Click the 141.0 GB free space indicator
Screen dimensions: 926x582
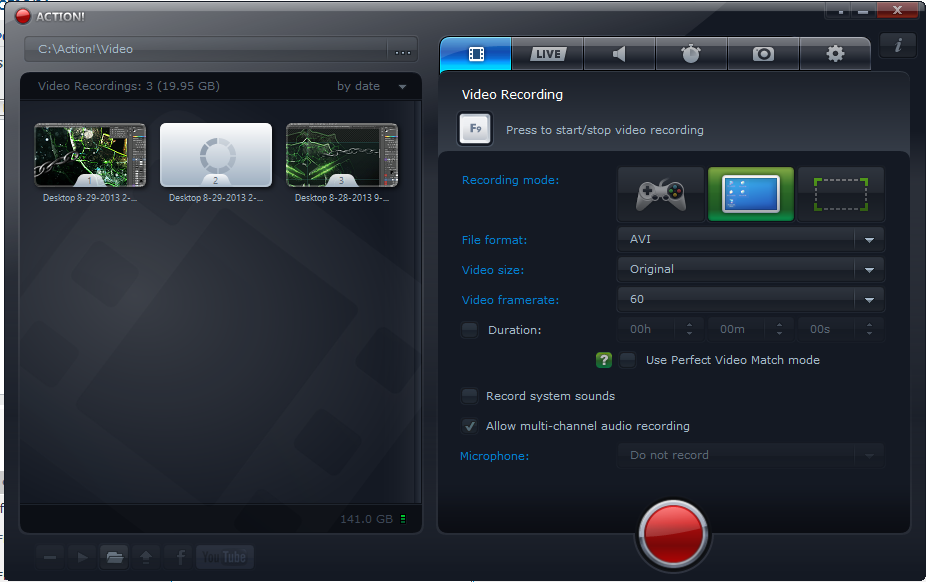[x=373, y=519]
